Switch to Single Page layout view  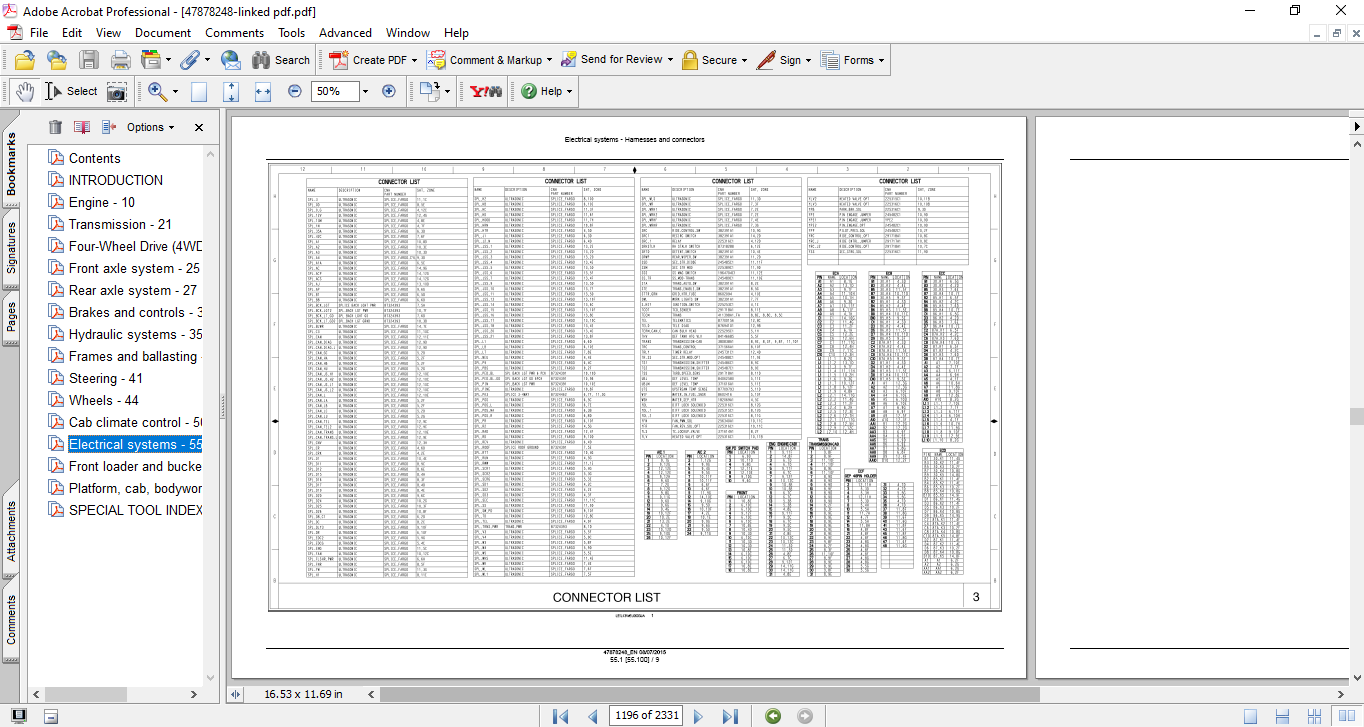(1250, 715)
